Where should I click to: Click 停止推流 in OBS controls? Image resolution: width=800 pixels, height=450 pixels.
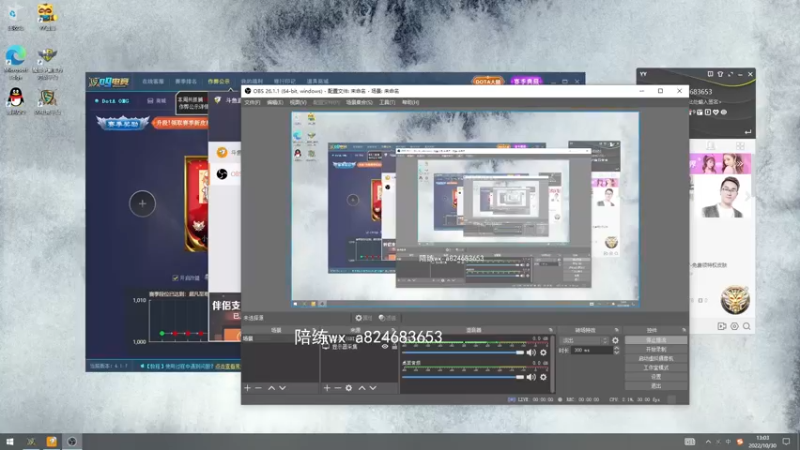(x=656, y=340)
